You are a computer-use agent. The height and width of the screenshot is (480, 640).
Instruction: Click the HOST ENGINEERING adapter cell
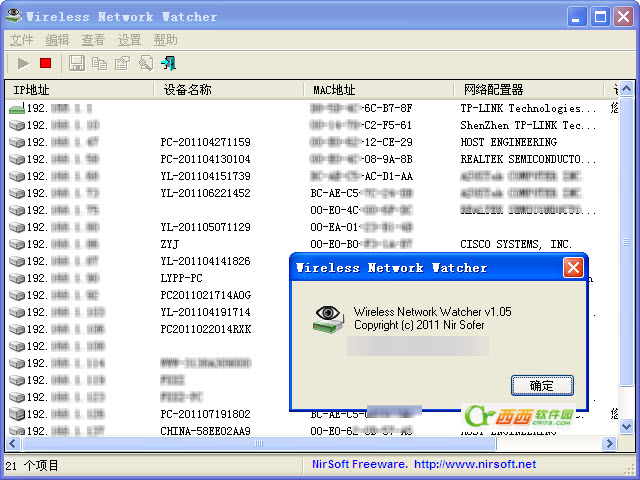coord(509,142)
